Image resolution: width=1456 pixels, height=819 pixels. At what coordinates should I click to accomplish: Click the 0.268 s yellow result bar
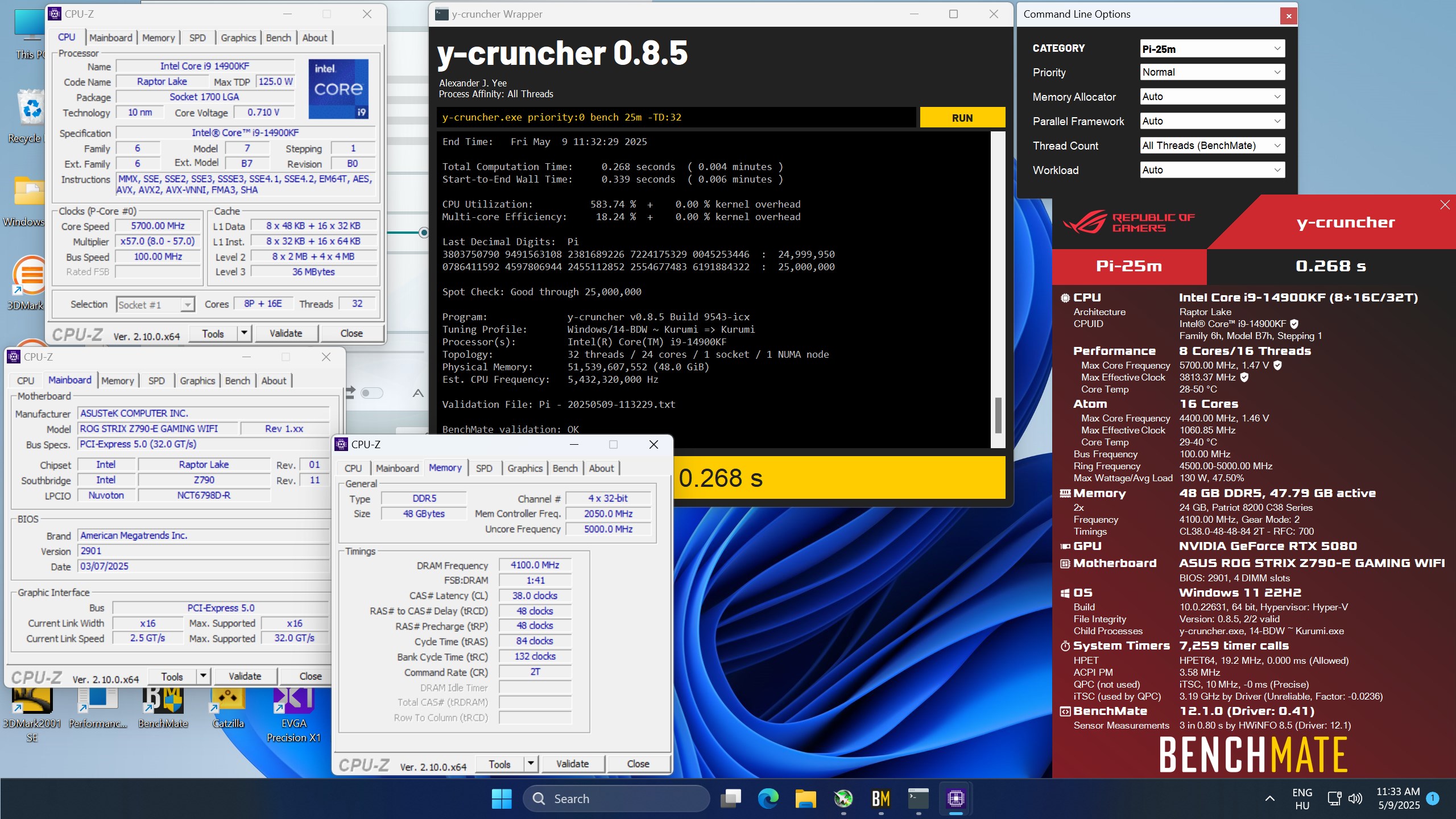coord(839,478)
